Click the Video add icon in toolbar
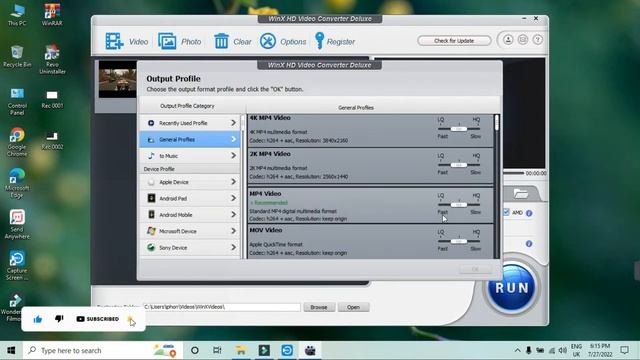The height and width of the screenshot is (360, 640). (114, 41)
